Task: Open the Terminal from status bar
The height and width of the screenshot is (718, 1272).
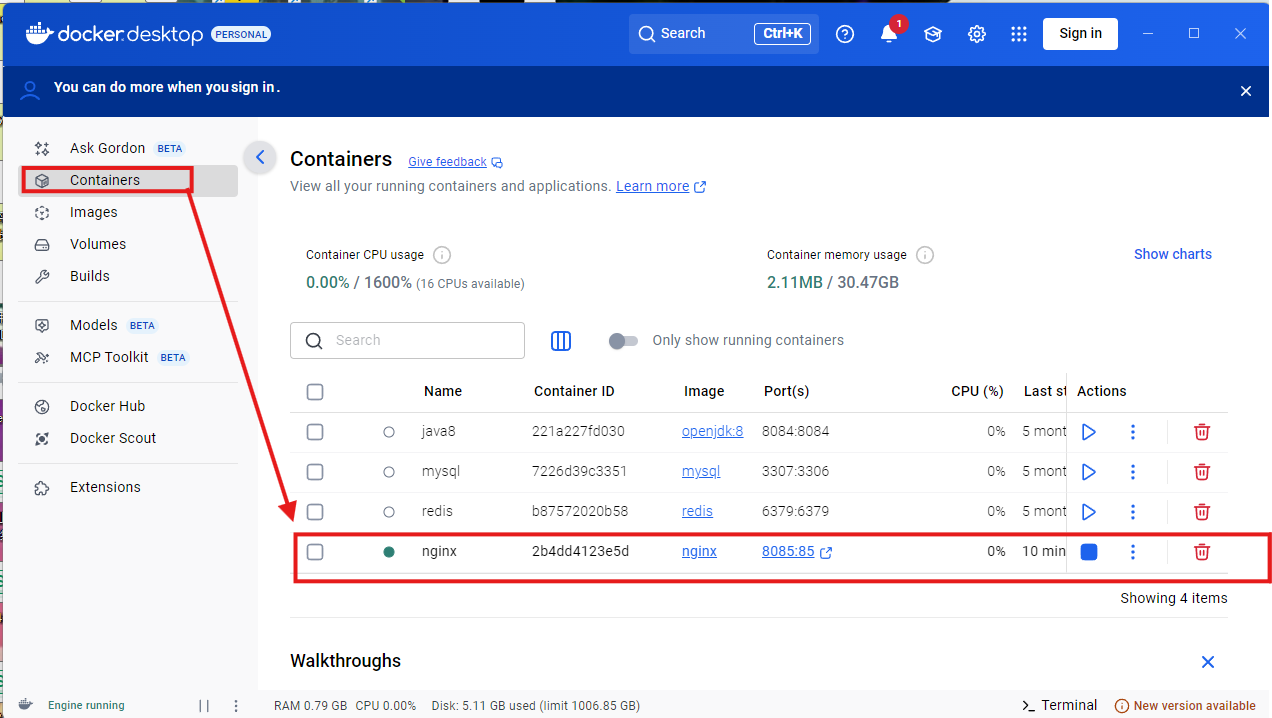Action: pyautogui.click(x=1060, y=705)
